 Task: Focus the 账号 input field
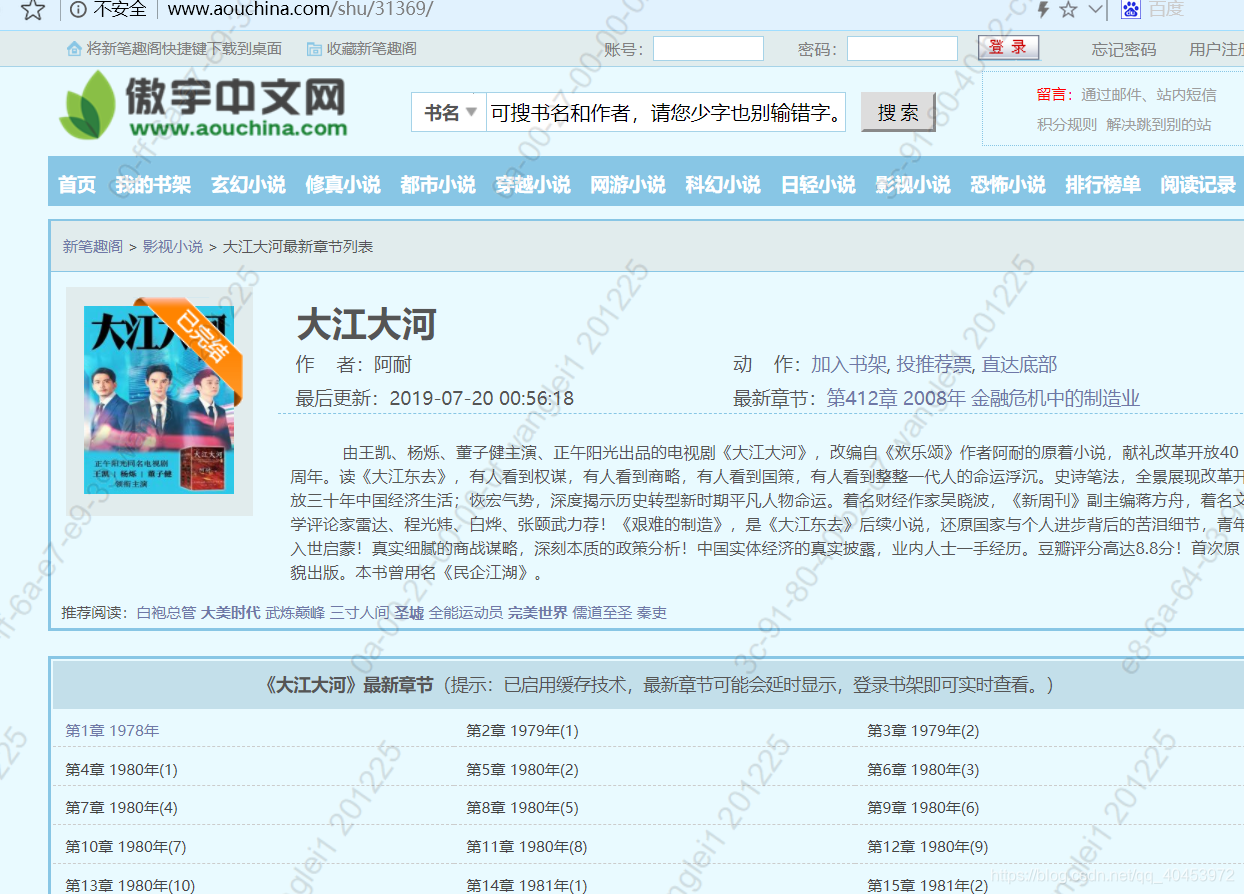tap(708, 48)
